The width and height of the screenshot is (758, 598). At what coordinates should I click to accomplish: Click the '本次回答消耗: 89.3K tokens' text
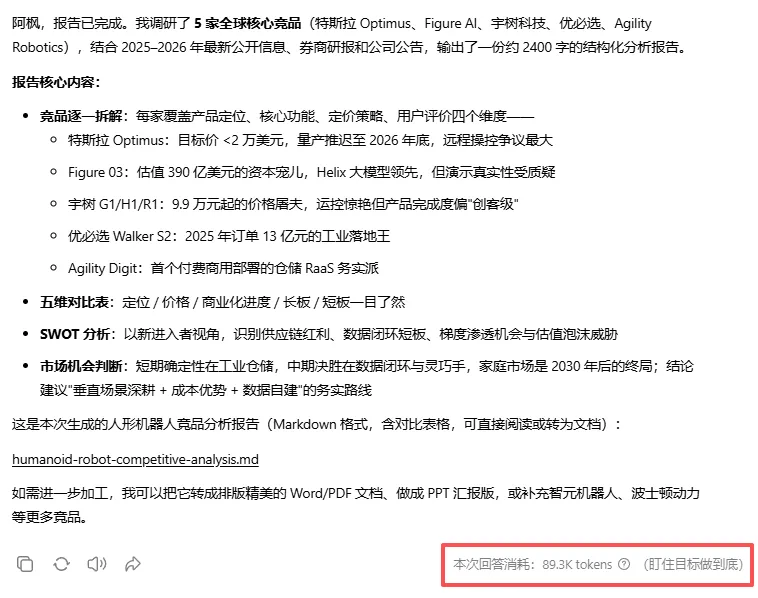[x=532, y=564]
